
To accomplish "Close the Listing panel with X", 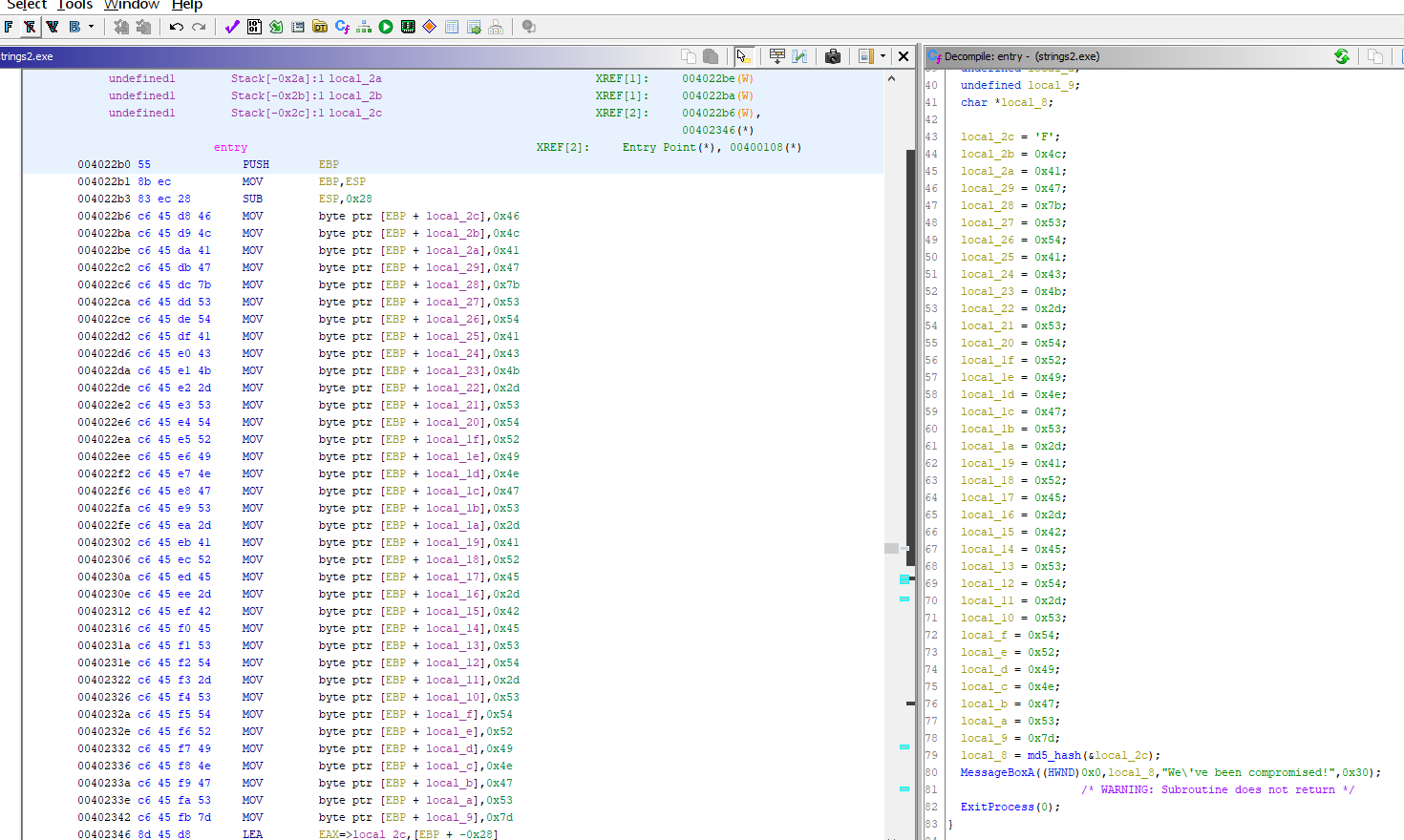I will (904, 56).
